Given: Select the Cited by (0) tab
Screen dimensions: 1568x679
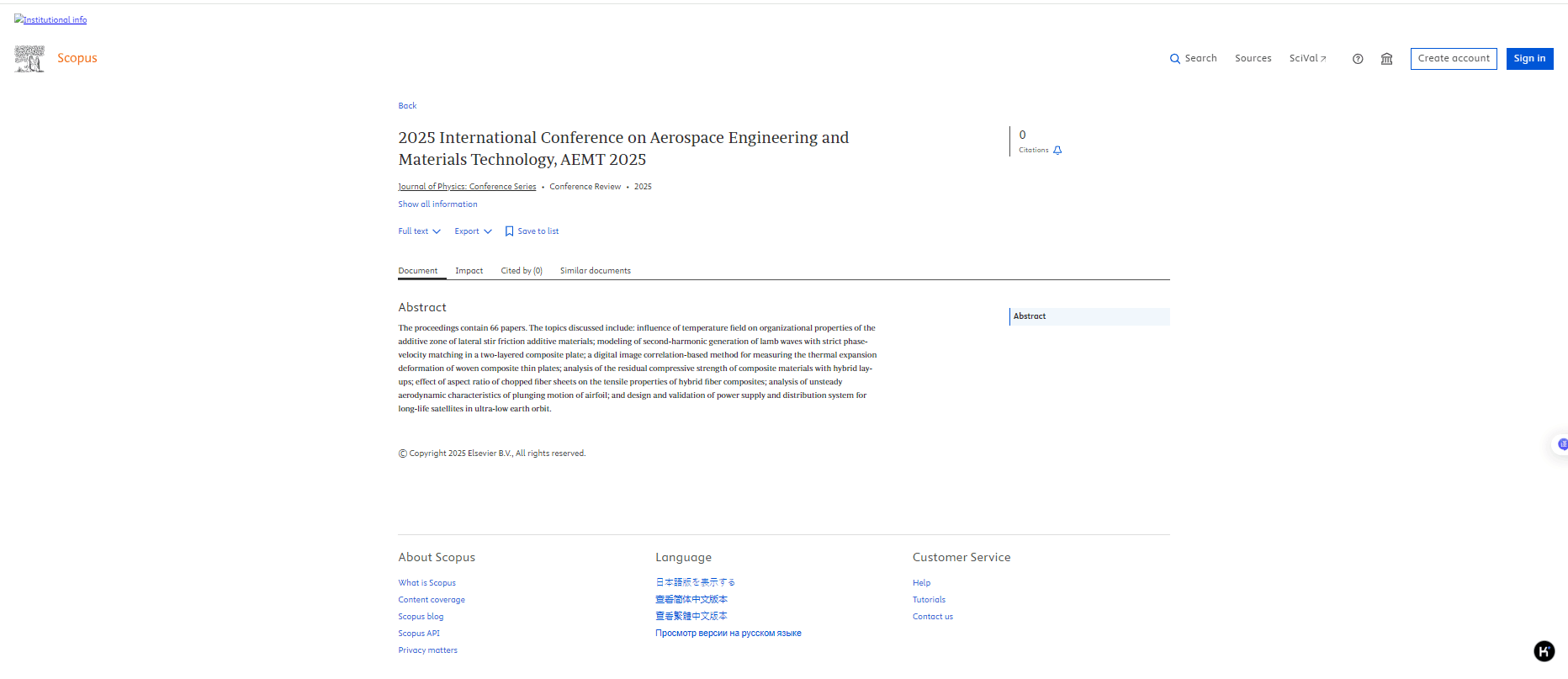Looking at the screenshot, I should pyautogui.click(x=522, y=271).
